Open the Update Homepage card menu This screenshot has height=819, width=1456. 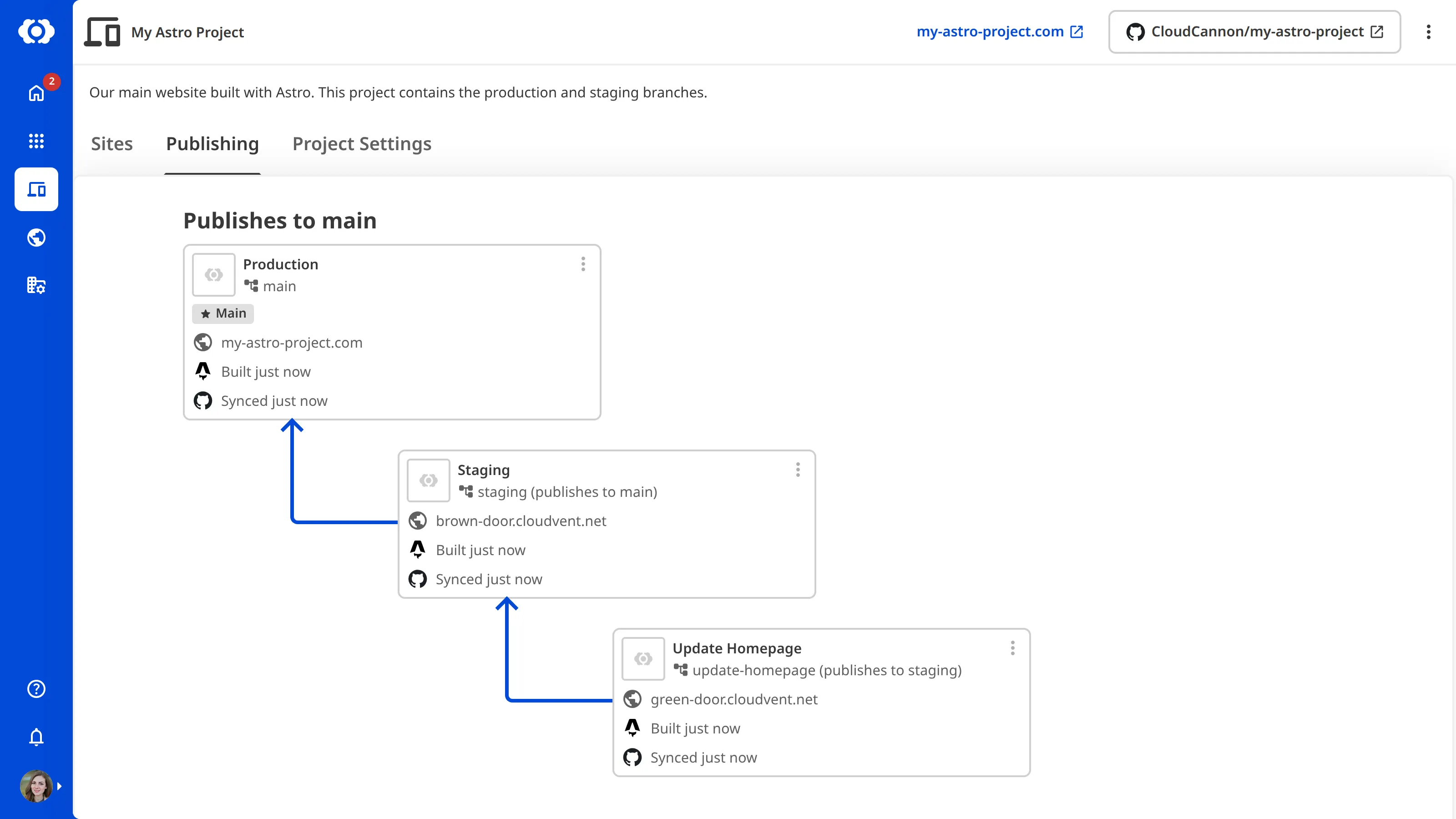tap(1013, 648)
